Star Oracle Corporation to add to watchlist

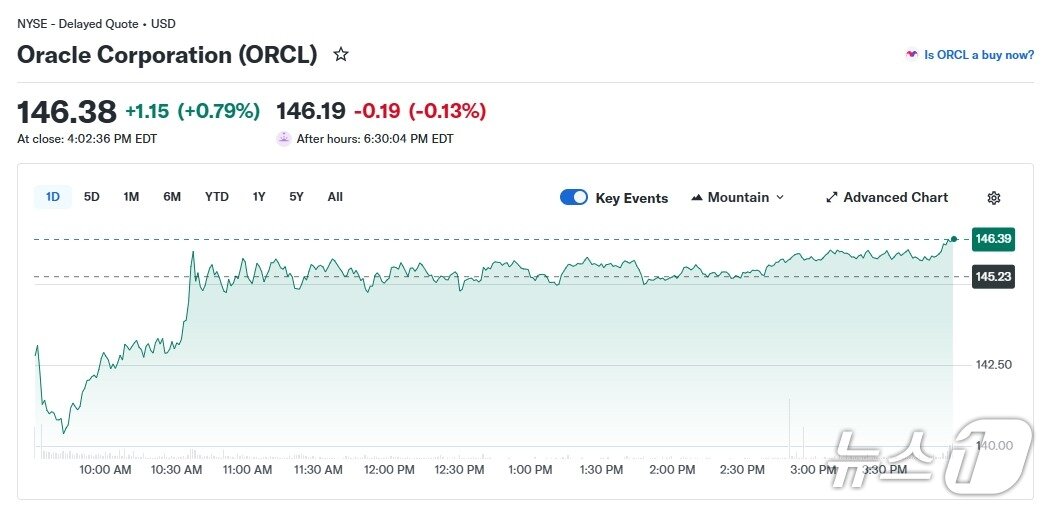point(341,55)
